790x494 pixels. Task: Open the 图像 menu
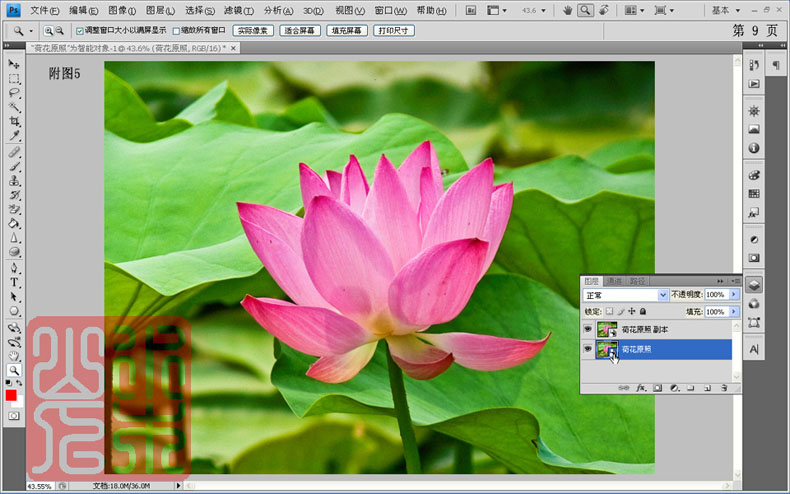click(x=122, y=11)
